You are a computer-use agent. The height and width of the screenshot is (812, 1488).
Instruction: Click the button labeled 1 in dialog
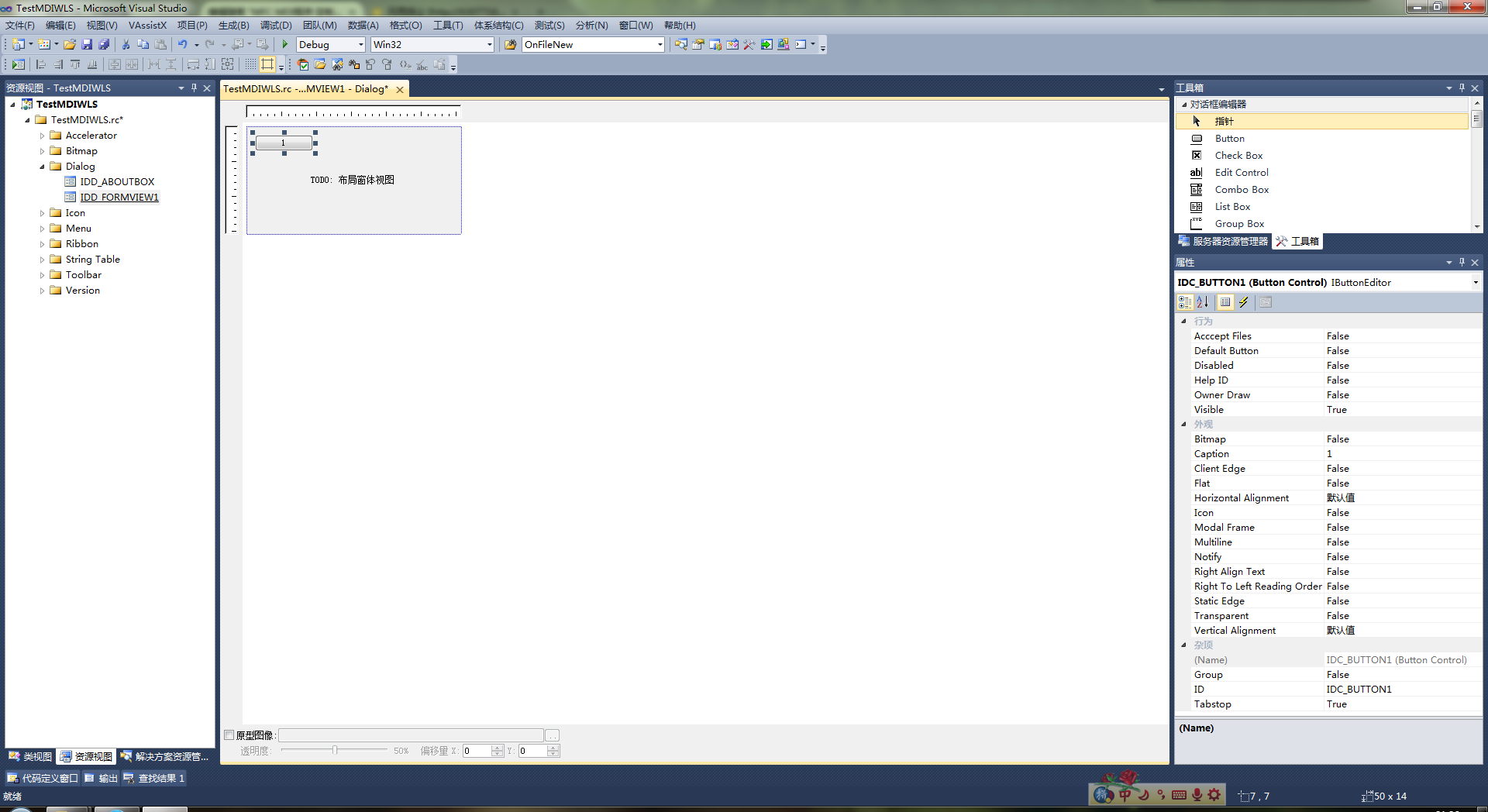tap(284, 143)
